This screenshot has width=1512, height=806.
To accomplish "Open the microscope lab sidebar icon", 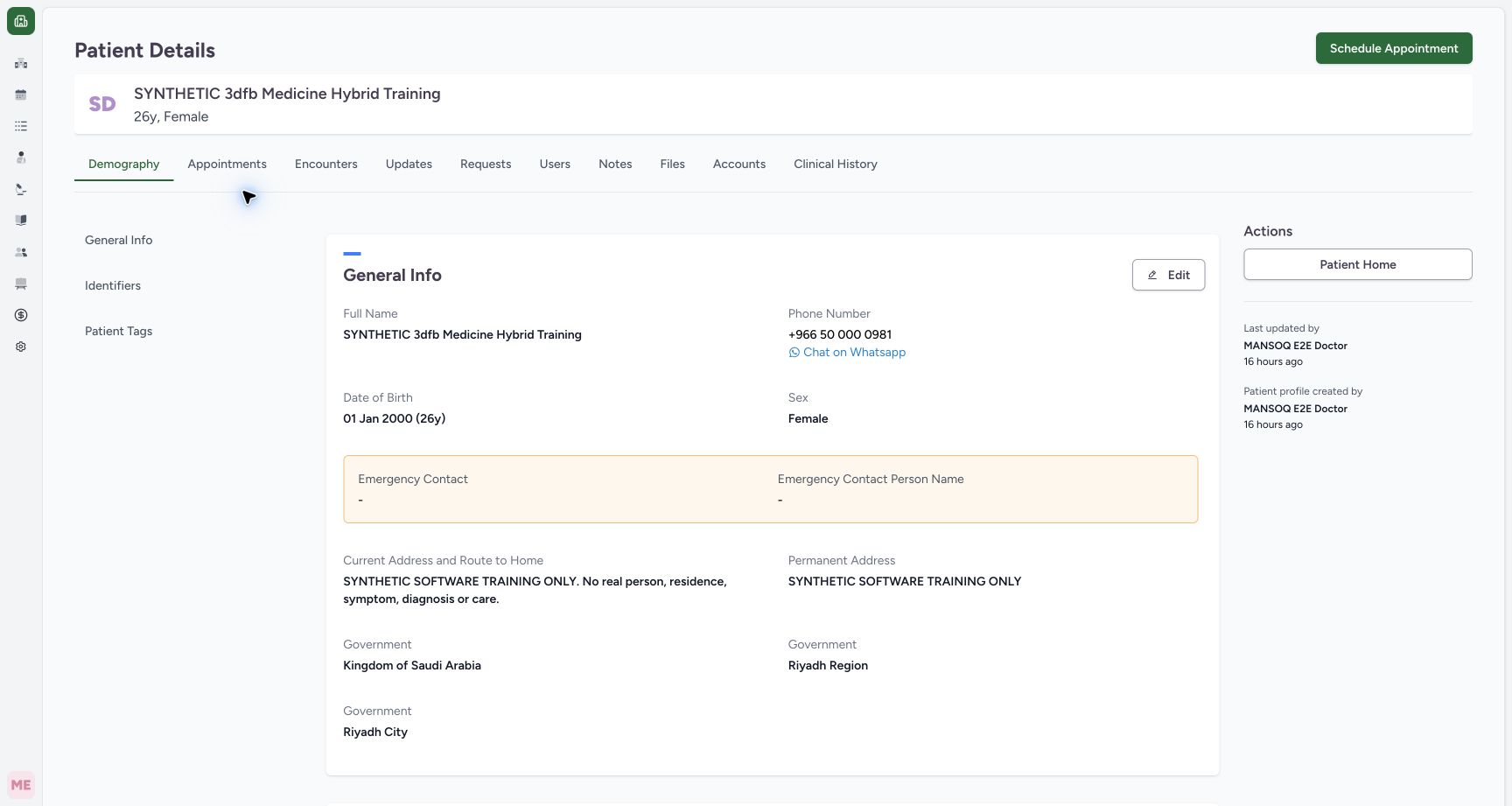I will click(x=21, y=189).
